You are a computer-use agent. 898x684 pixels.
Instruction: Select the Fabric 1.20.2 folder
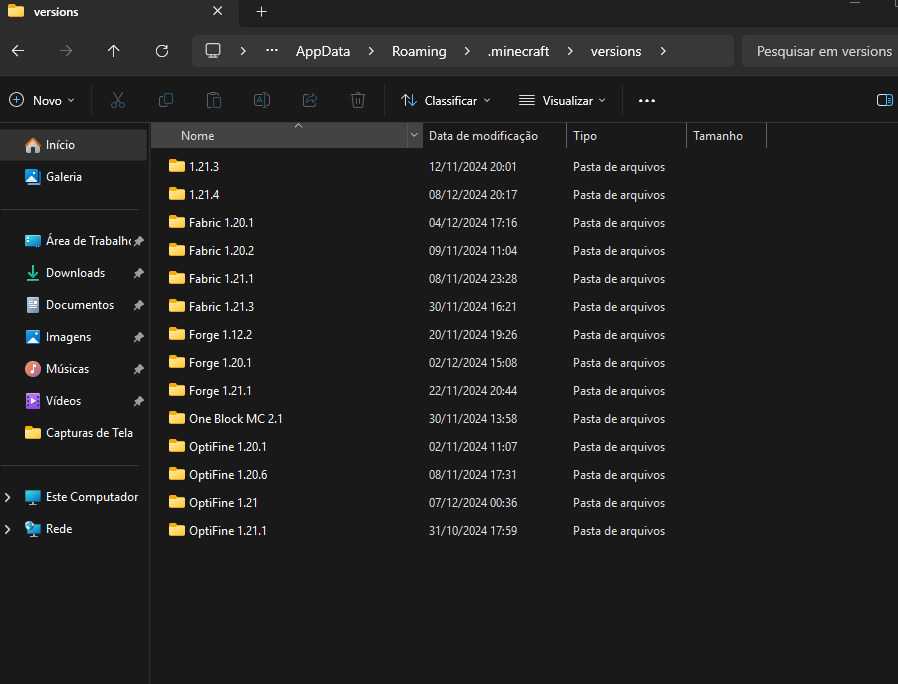click(x=211, y=251)
